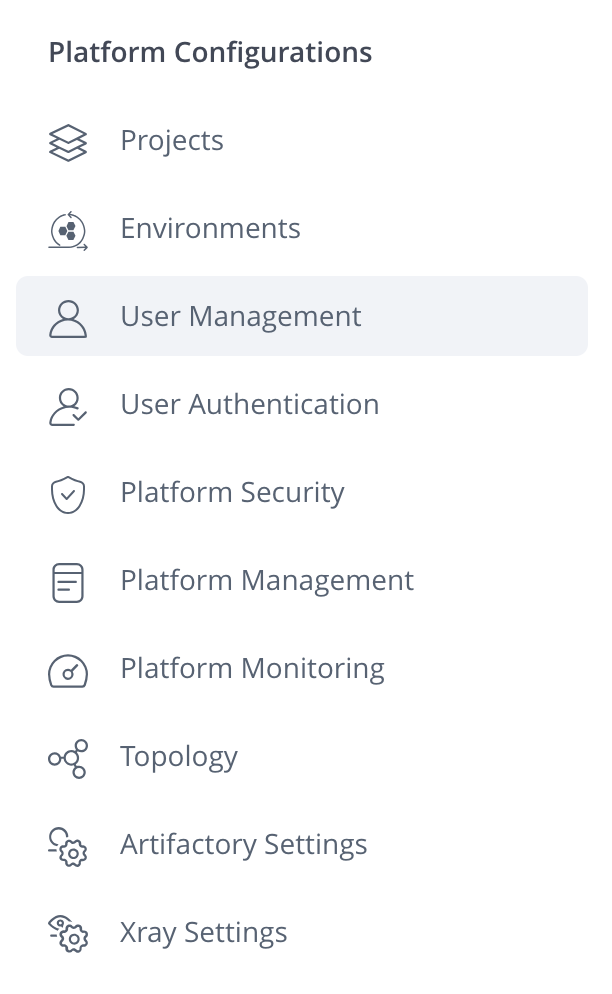This screenshot has height=994, width=612.
Task: Click the Platform Management document icon
Action: (x=67, y=580)
